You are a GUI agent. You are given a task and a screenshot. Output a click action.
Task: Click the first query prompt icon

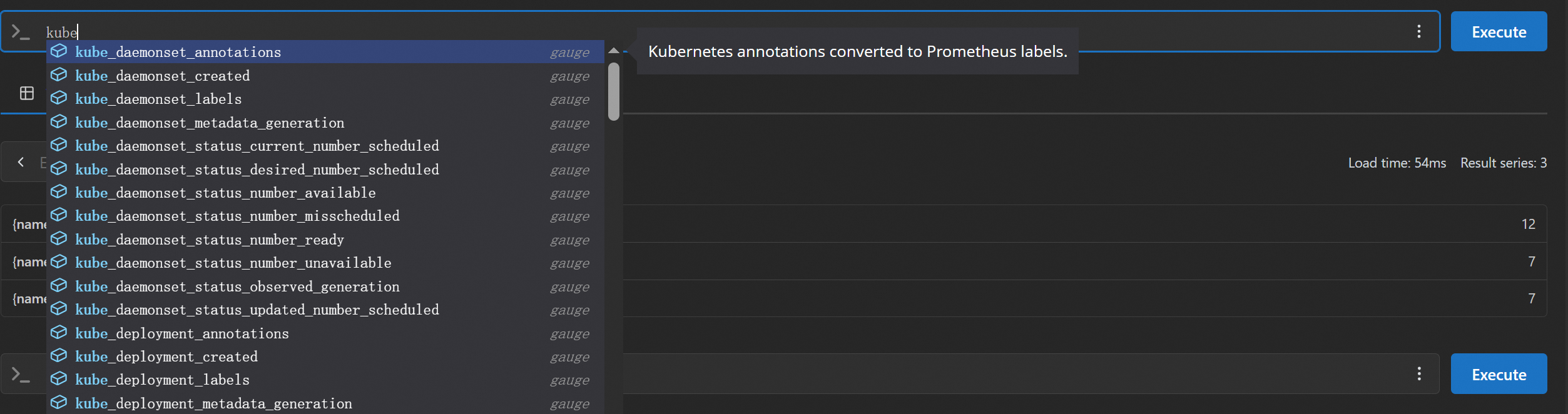pyautogui.click(x=21, y=32)
